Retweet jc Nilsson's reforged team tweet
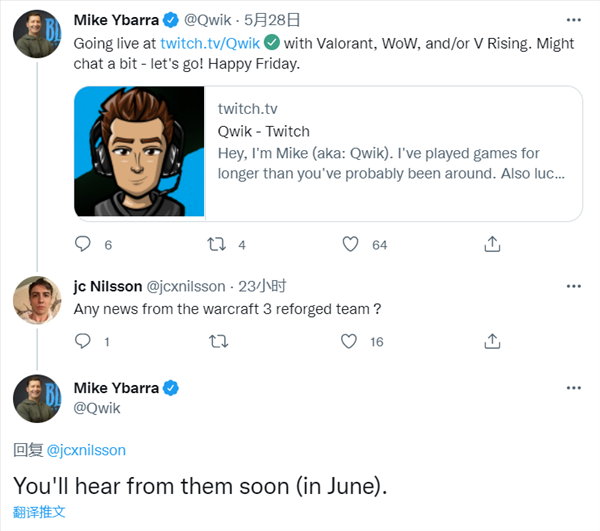 pos(218,341)
